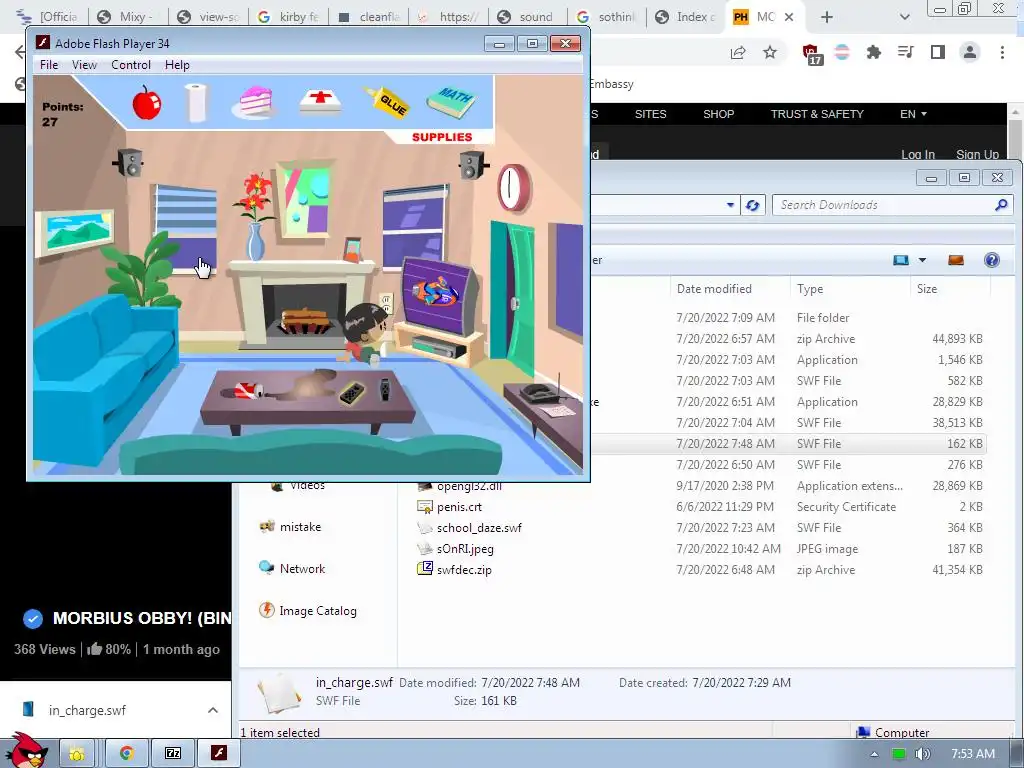Viewport: 1024px width, 768px height.
Task: Choose the math book supply
Action: (451, 102)
